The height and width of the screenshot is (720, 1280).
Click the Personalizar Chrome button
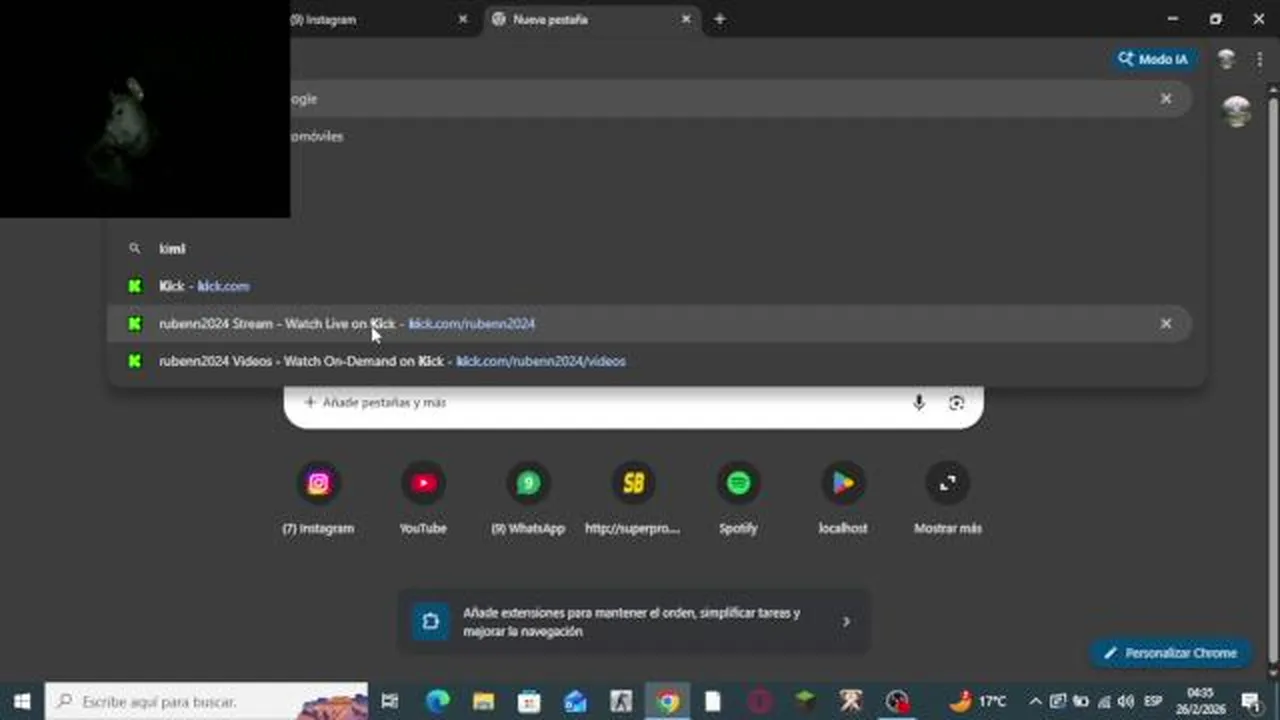coord(1170,653)
